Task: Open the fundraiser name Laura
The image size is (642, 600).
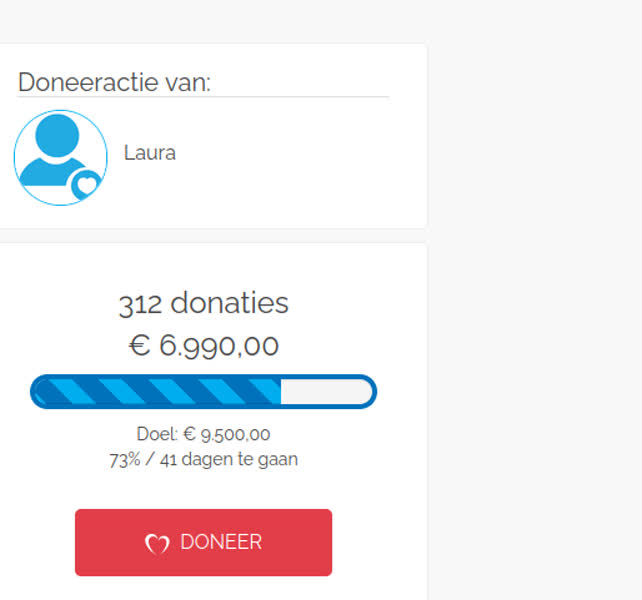Action: point(150,153)
